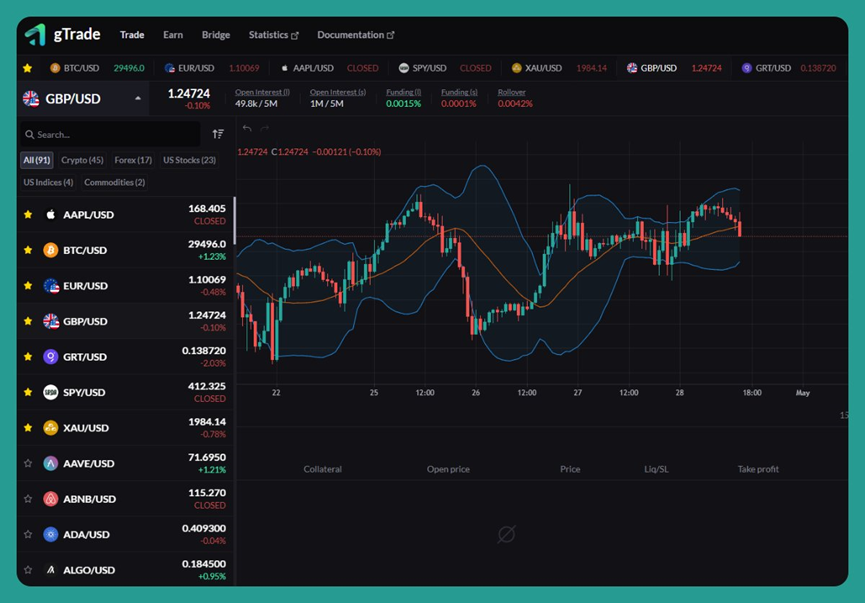Unfavorite BTC/USD using its star
This screenshot has height=603, width=865.
pos(28,250)
